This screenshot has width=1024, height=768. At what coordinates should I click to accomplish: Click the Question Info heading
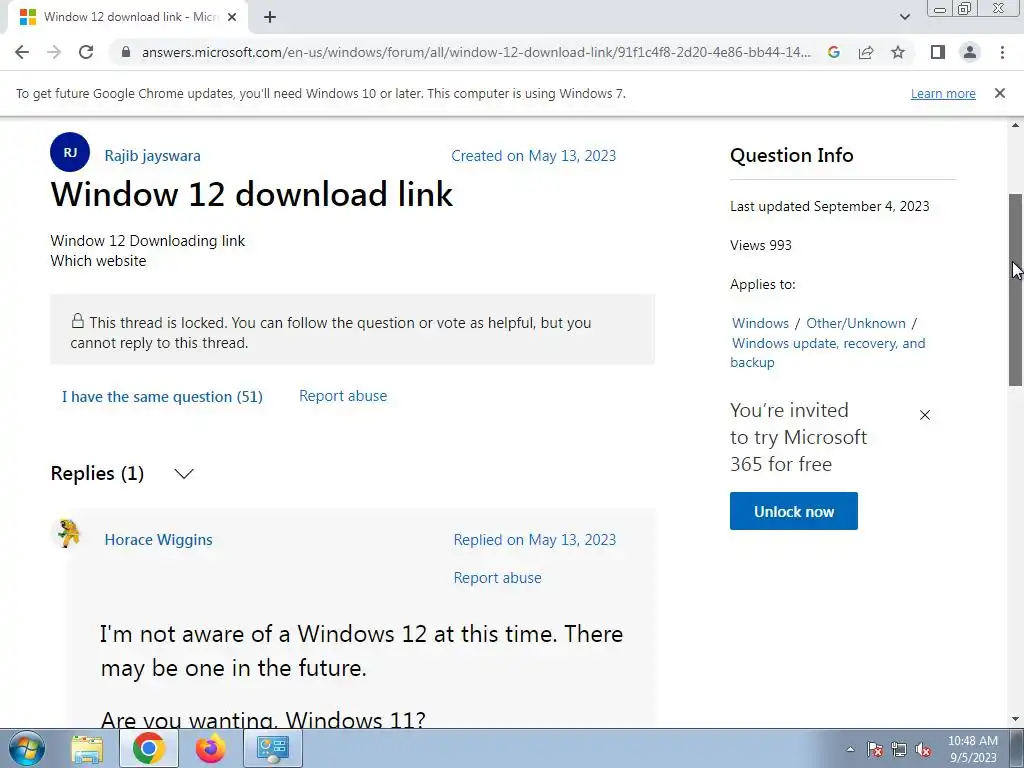[792, 155]
